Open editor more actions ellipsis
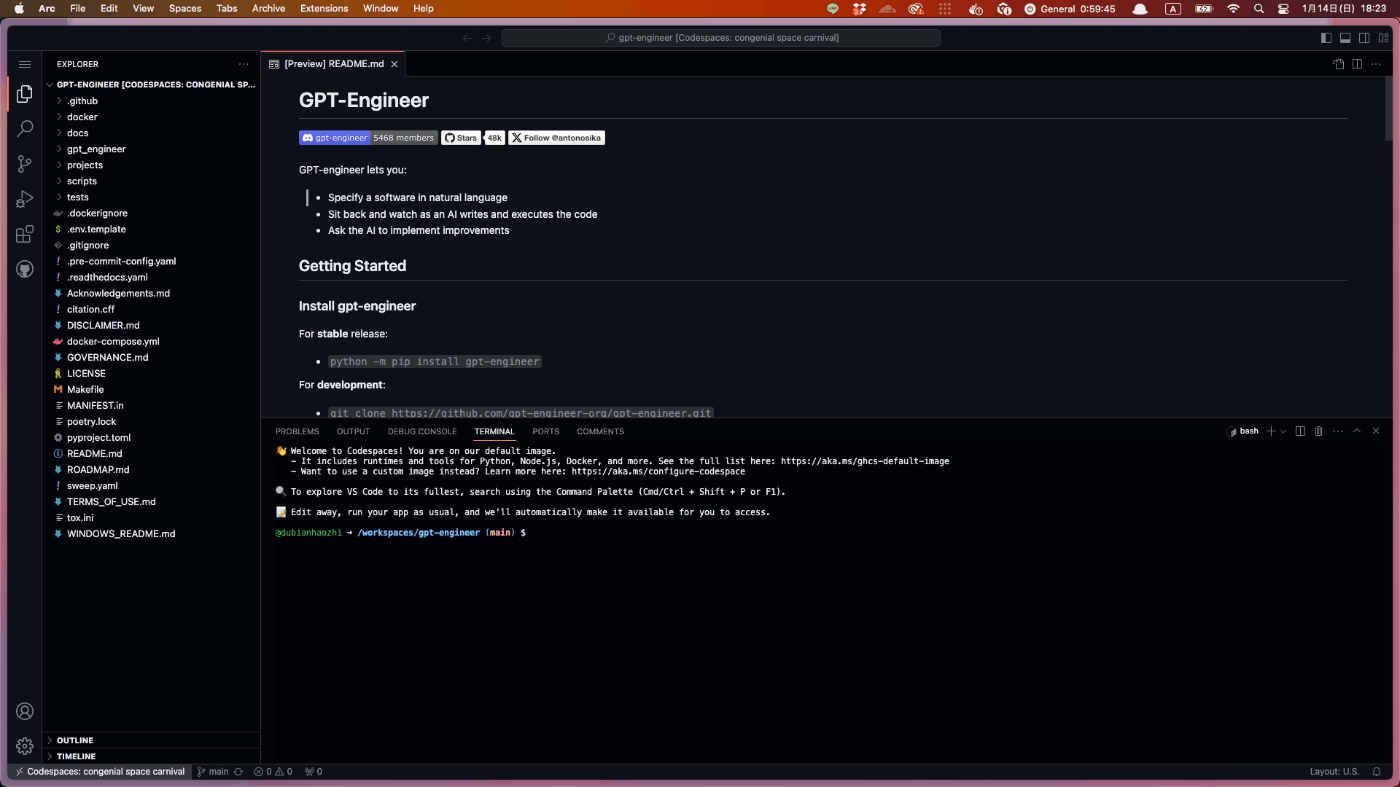 pos(1376,64)
